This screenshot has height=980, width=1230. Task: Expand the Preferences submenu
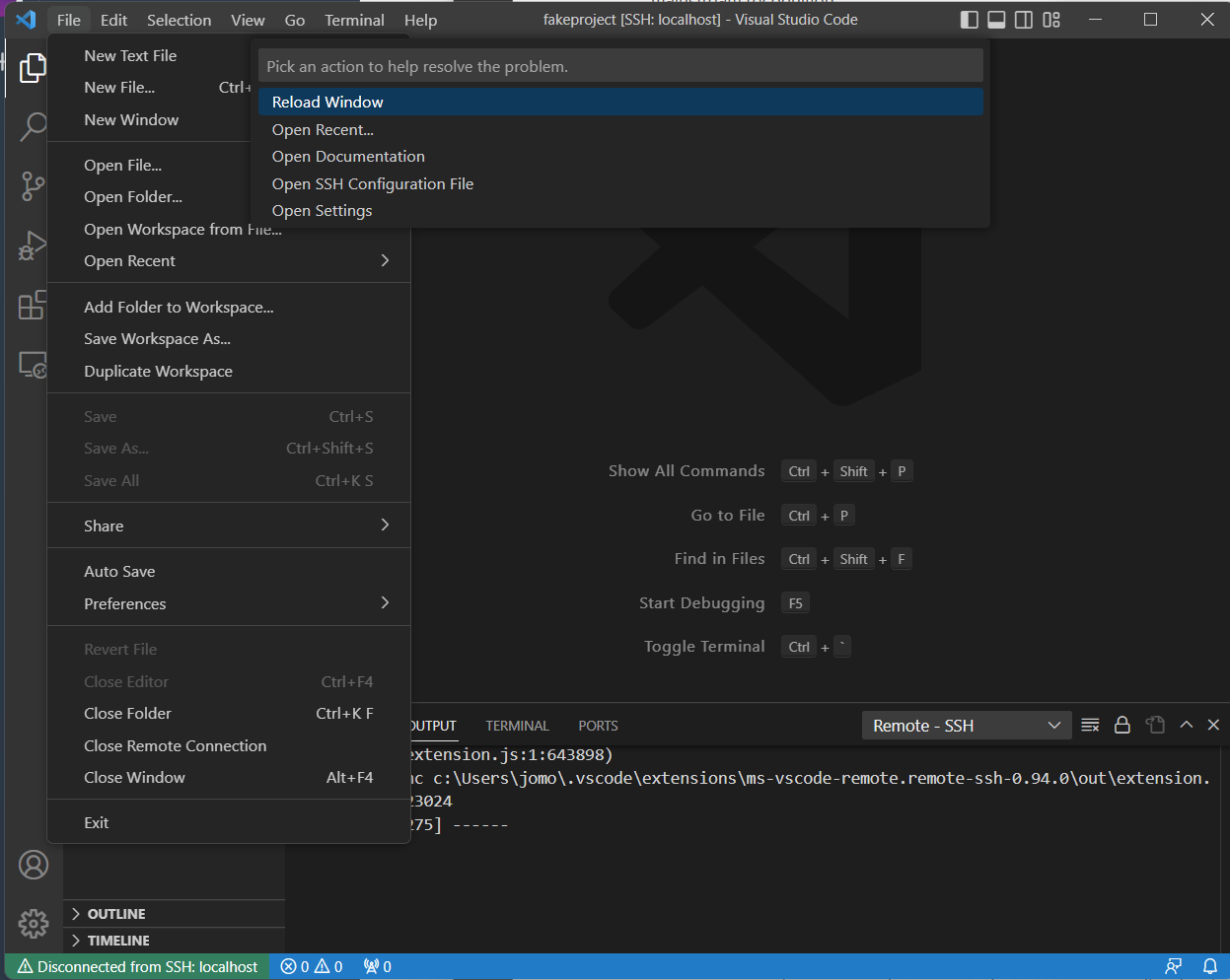pos(229,603)
